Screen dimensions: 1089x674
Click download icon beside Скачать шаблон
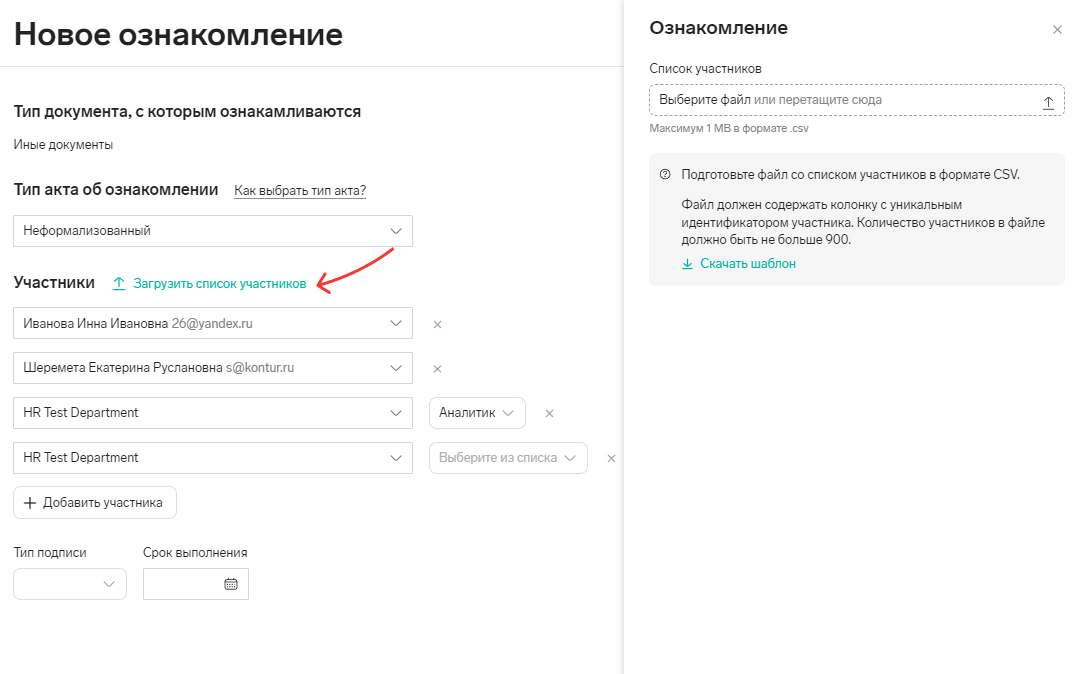tap(687, 264)
